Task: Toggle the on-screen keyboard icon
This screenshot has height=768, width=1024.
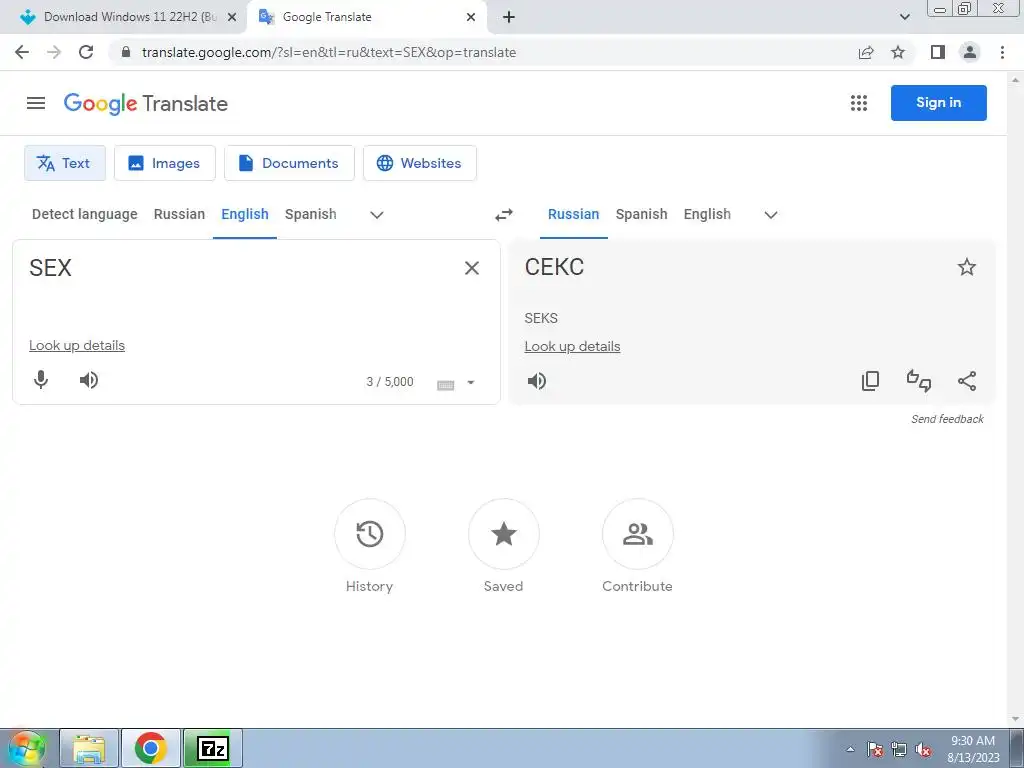Action: coord(445,385)
